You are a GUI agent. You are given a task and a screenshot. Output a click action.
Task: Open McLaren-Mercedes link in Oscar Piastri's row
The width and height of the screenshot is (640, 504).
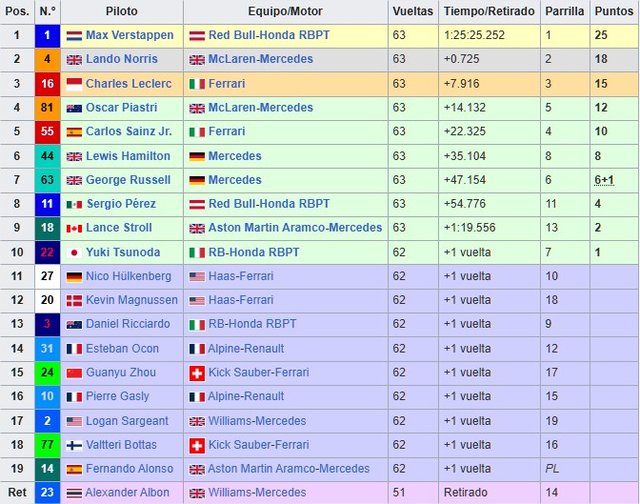pos(261,107)
